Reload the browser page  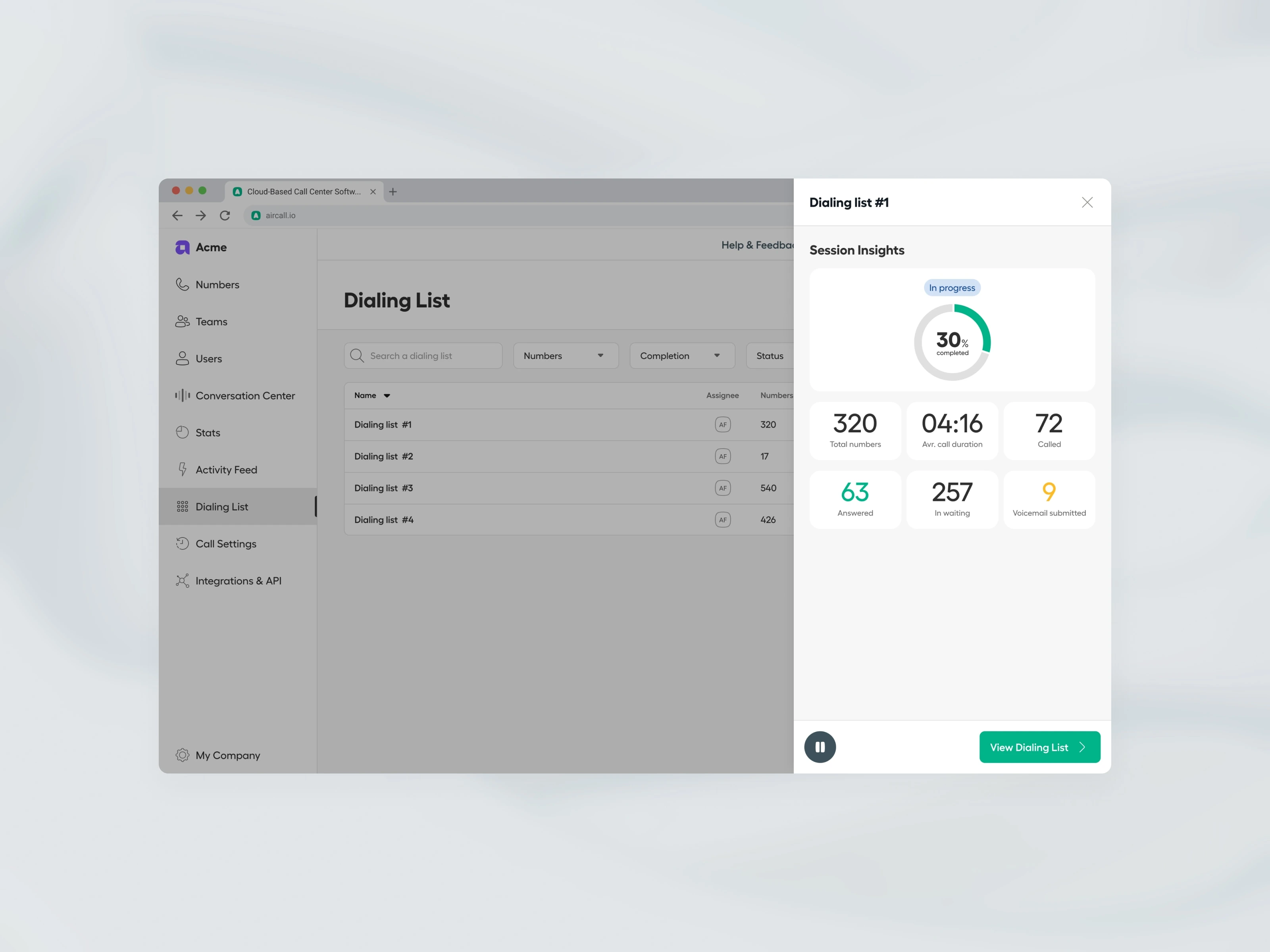225,215
